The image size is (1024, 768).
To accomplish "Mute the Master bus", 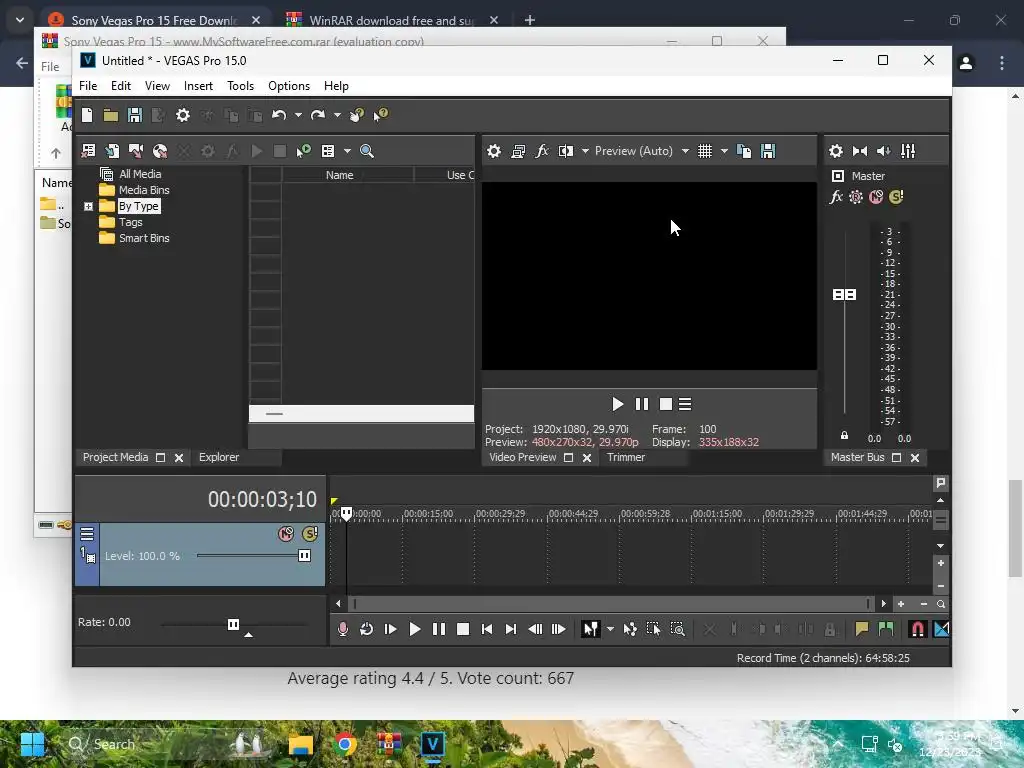I will (876, 197).
